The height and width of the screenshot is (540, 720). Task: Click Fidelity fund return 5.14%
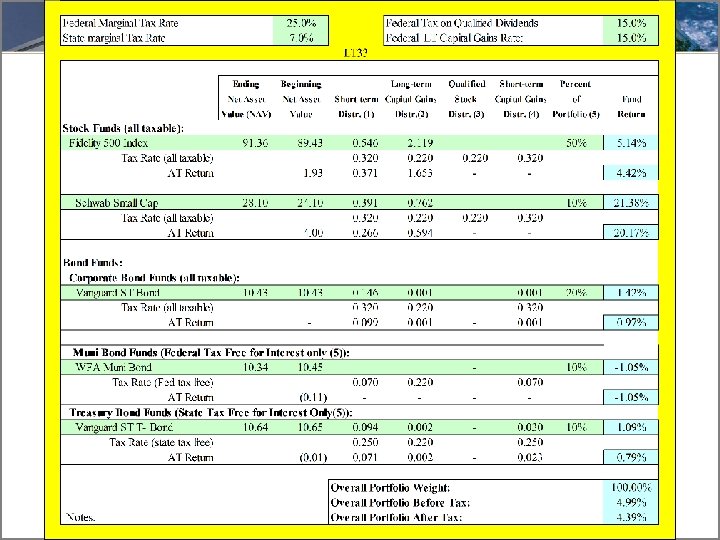[631, 143]
